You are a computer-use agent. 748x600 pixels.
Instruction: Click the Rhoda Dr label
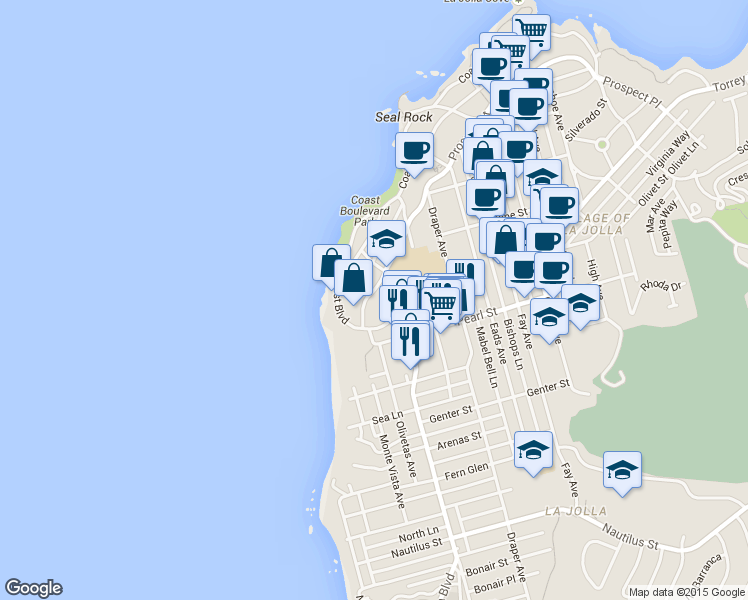[661, 285]
